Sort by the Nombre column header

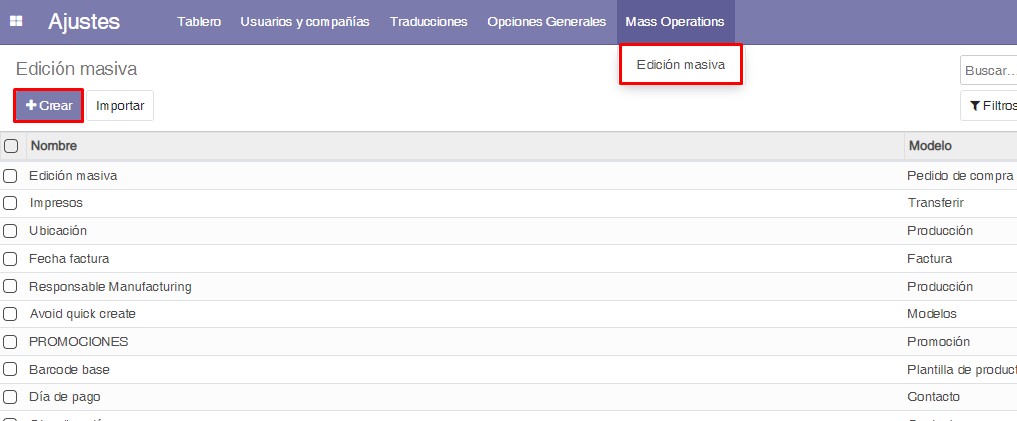pos(54,146)
